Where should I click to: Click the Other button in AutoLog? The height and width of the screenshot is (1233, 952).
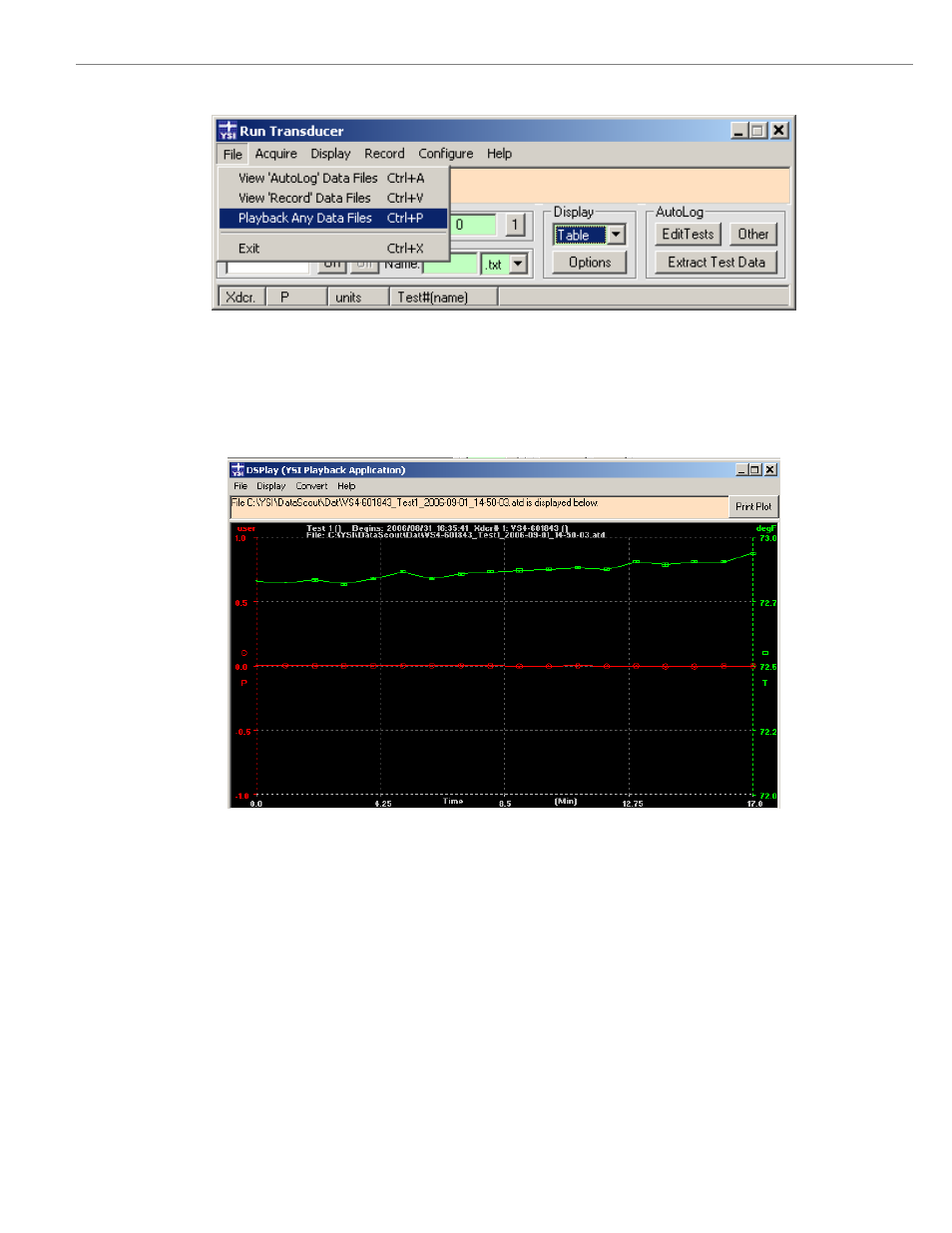(753, 235)
